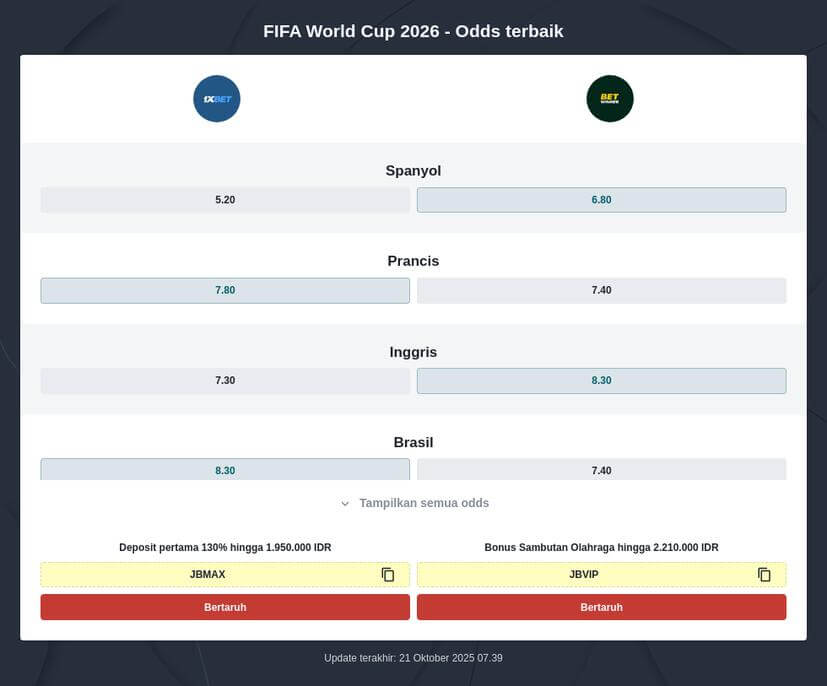Select Brasil odds 8.30

click(x=225, y=470)
